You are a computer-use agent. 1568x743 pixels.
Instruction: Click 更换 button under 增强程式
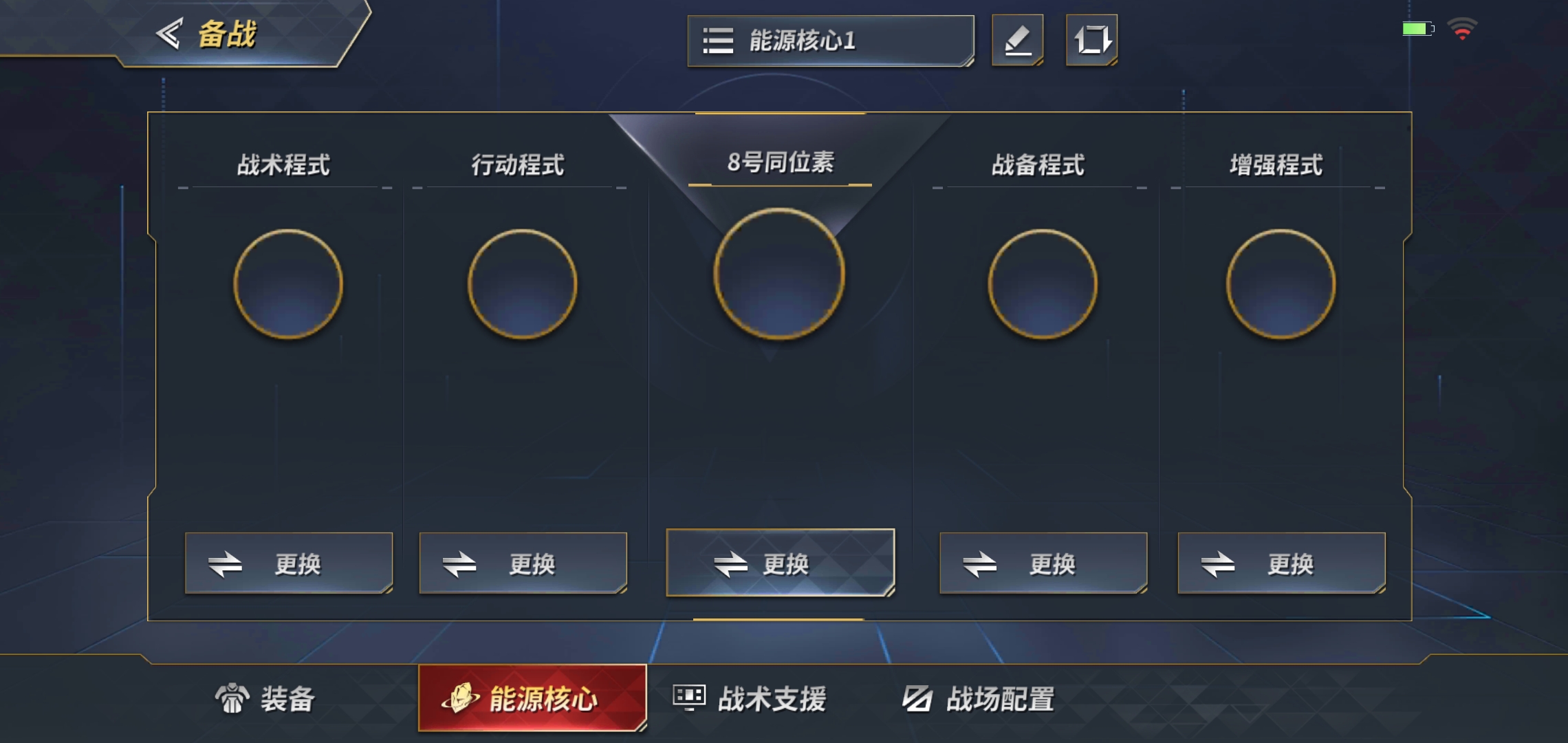click(1282, 563)
